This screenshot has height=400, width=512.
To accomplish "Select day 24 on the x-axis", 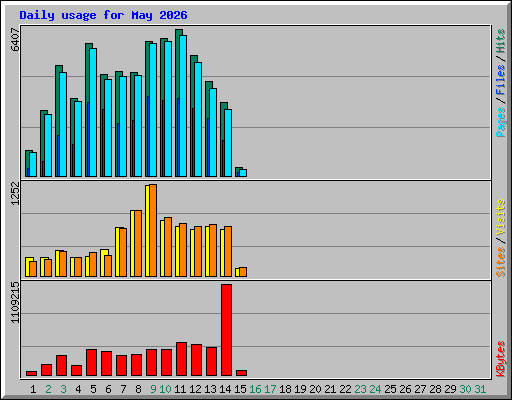I will (x=375, y=389).
